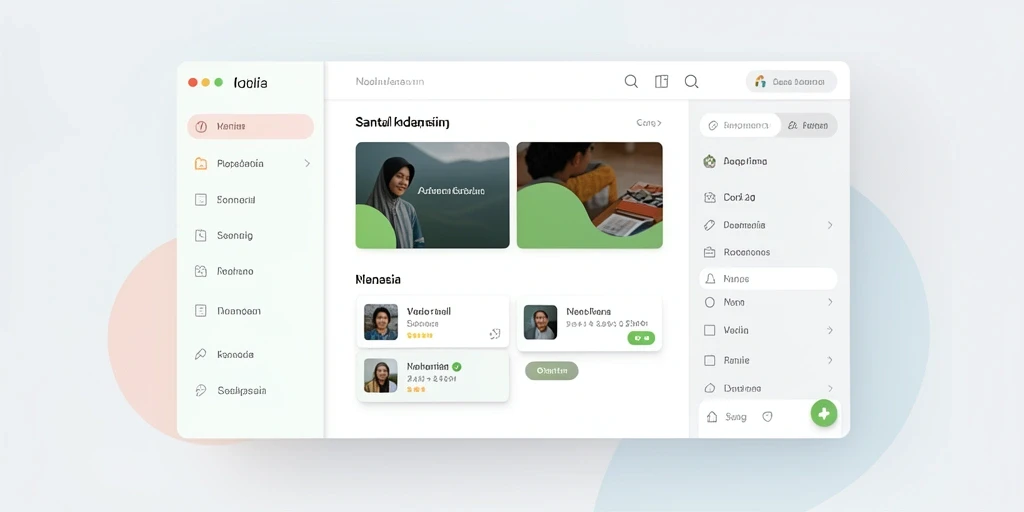The image size is (1024, 512).
Task: Open the Rootrano icon in sidebar
Action: 201,271
